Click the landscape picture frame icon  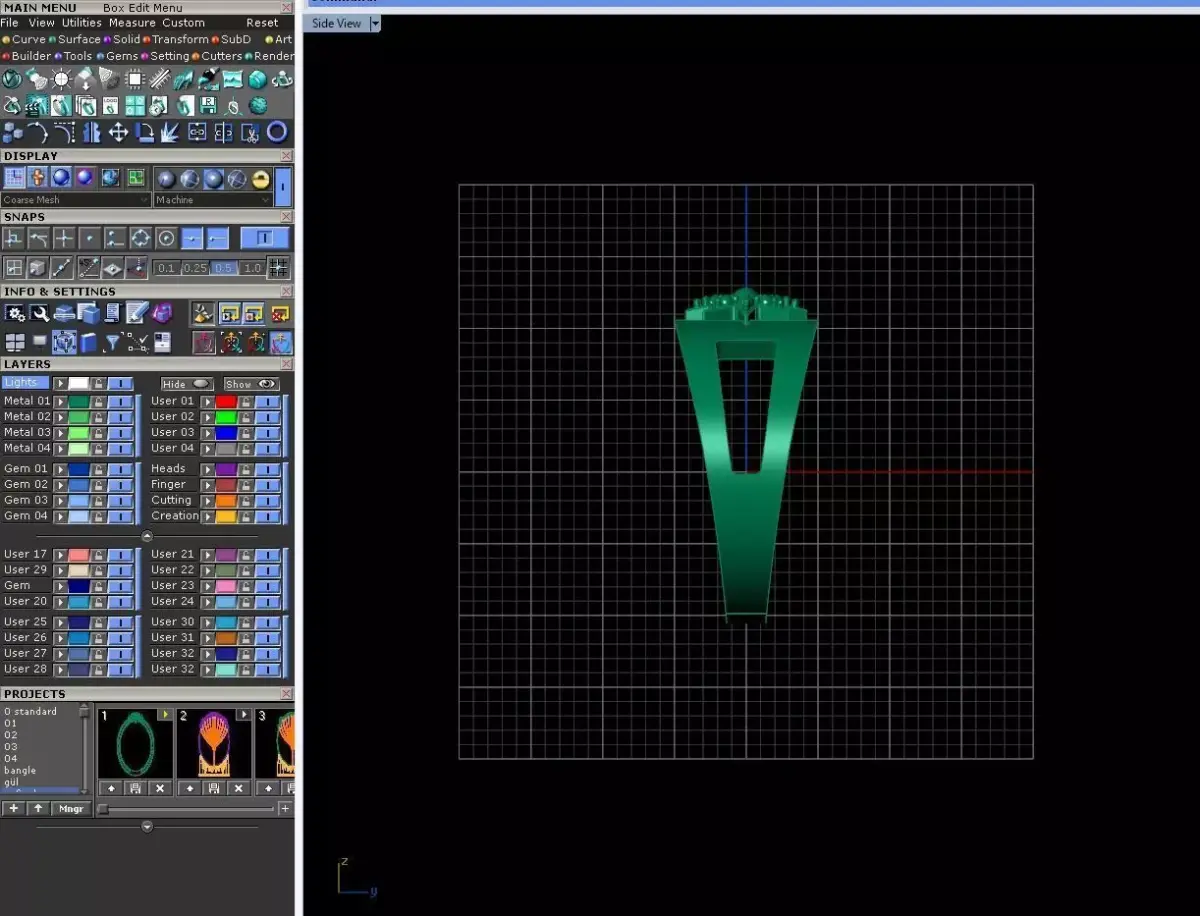232,79
